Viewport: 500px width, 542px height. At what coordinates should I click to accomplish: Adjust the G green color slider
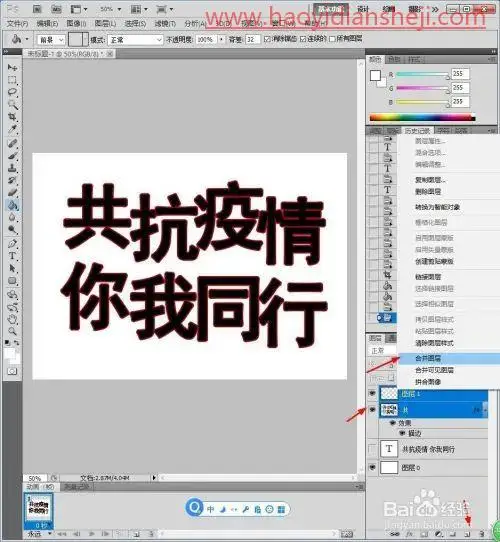pyautogui.click(x=423, y=88)
